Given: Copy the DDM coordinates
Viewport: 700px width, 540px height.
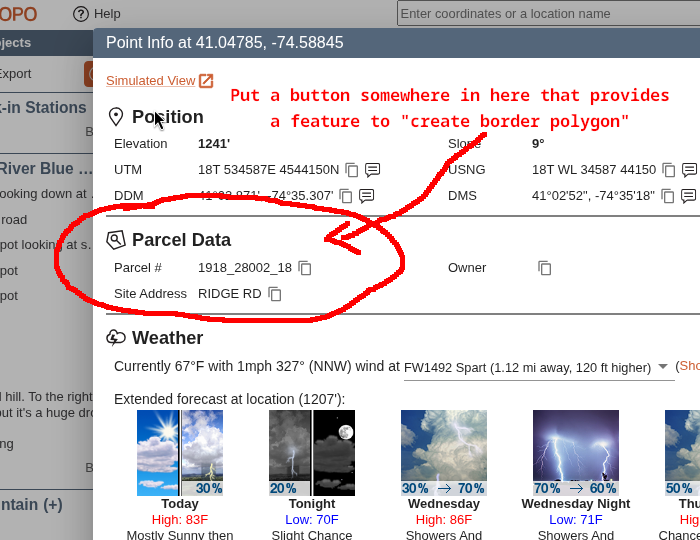Looking at the screenshot, I should (347, 196).
